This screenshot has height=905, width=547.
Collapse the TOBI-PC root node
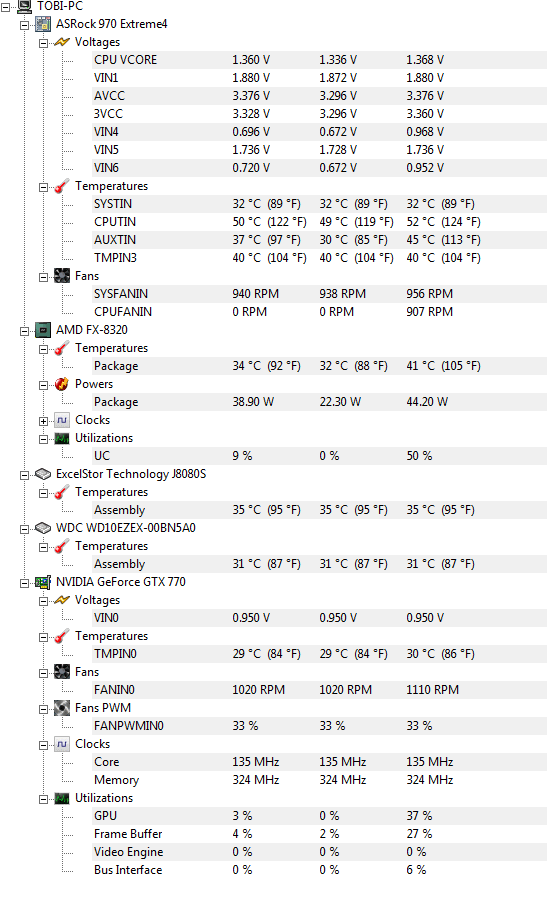(5, 7)
